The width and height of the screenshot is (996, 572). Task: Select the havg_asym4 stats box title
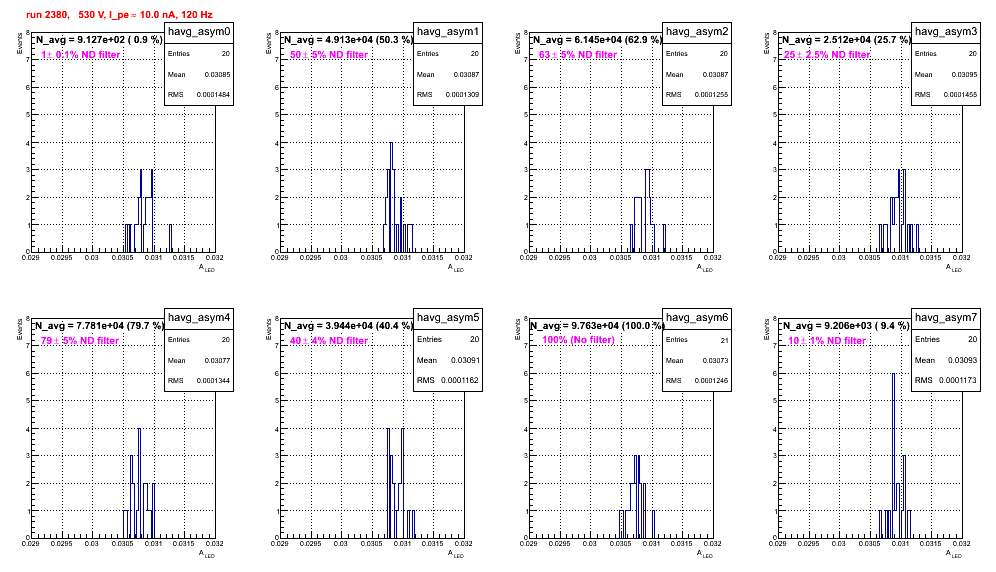click(x=199, y=318)
